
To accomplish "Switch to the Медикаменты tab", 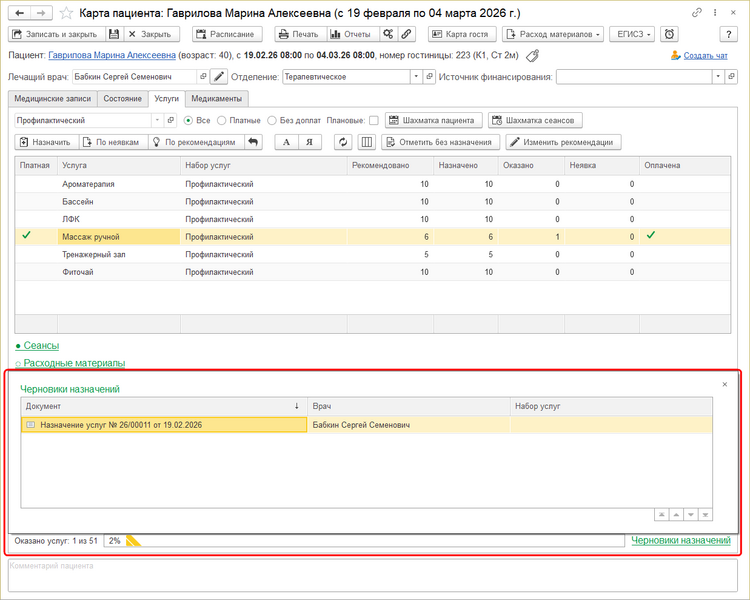I will click(216, 98).
